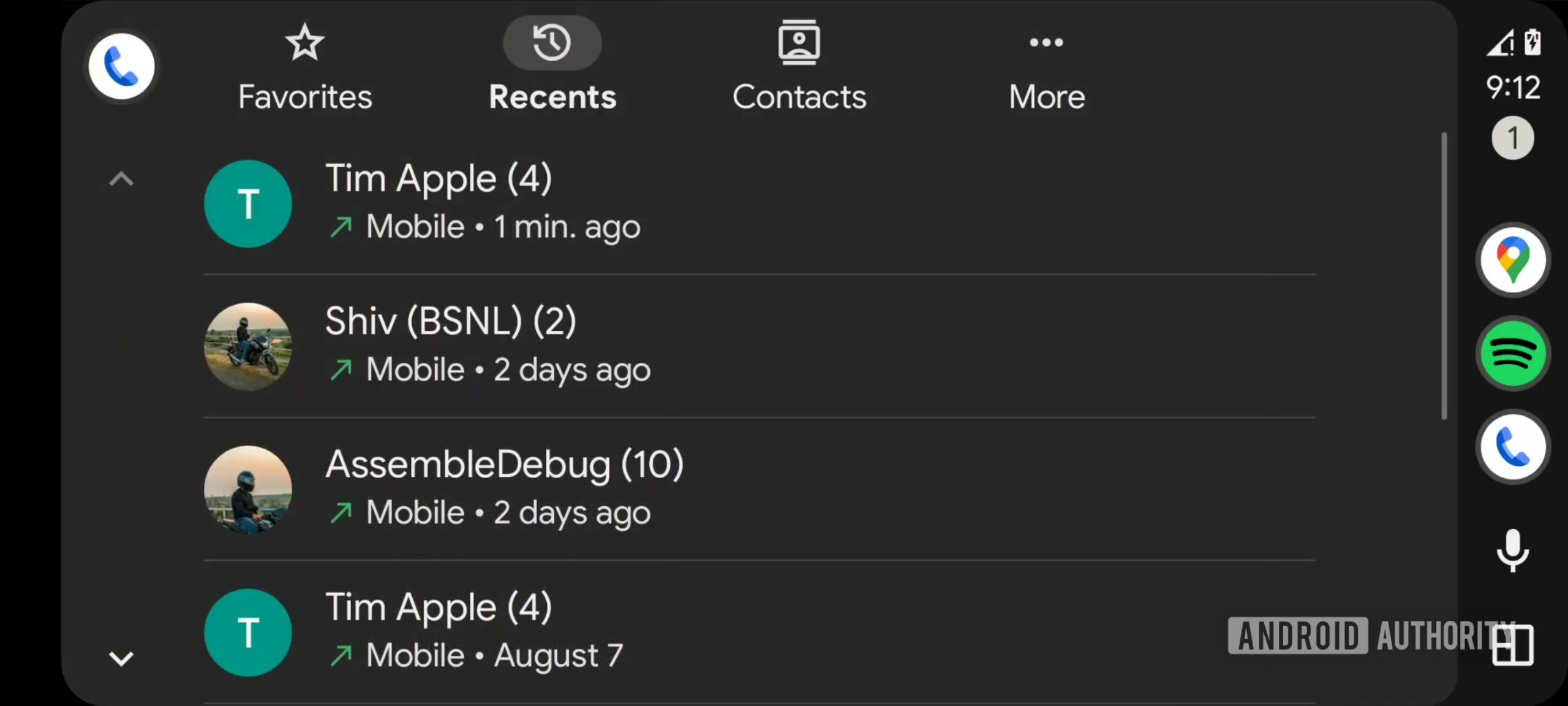Call Shiv (BSNL) from recent calls
This screenshot has height=706, width=1568.
pos(551,344)
